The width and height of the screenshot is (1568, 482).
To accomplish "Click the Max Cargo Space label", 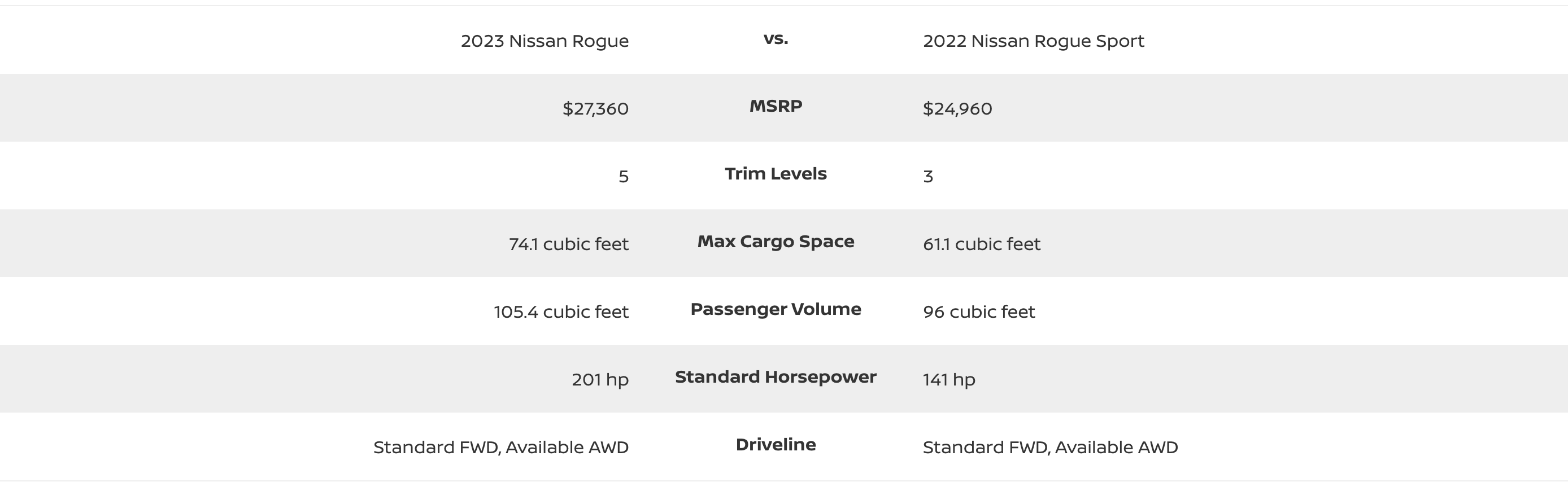I will pos(776,241).
